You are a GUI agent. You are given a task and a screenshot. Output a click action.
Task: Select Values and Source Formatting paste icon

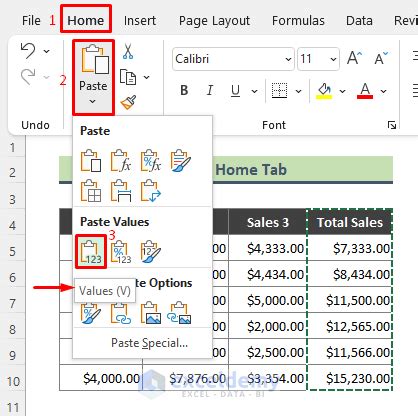coord(151,252)
